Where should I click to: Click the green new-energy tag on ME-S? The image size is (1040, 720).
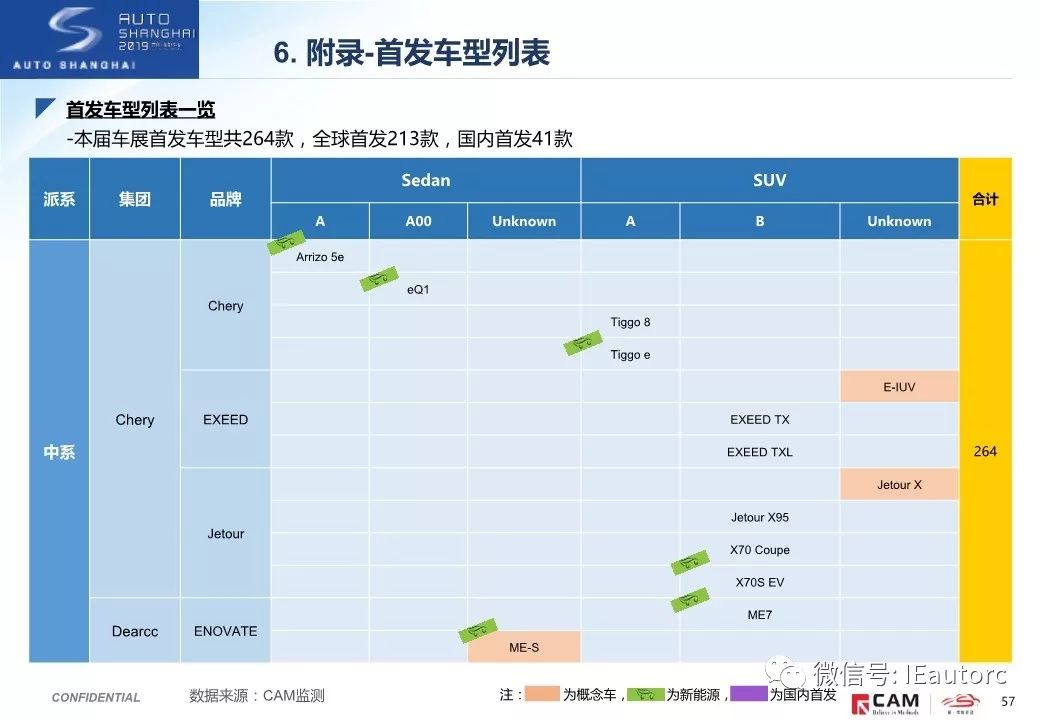478,630
